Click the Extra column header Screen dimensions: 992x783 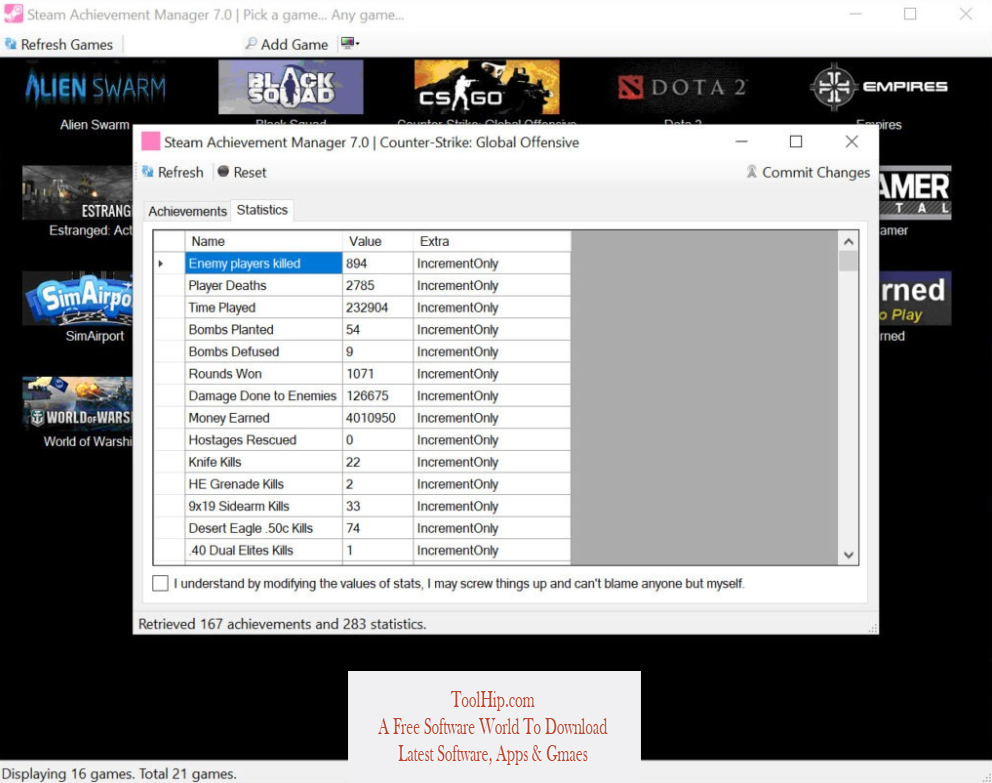click(492, 241)
